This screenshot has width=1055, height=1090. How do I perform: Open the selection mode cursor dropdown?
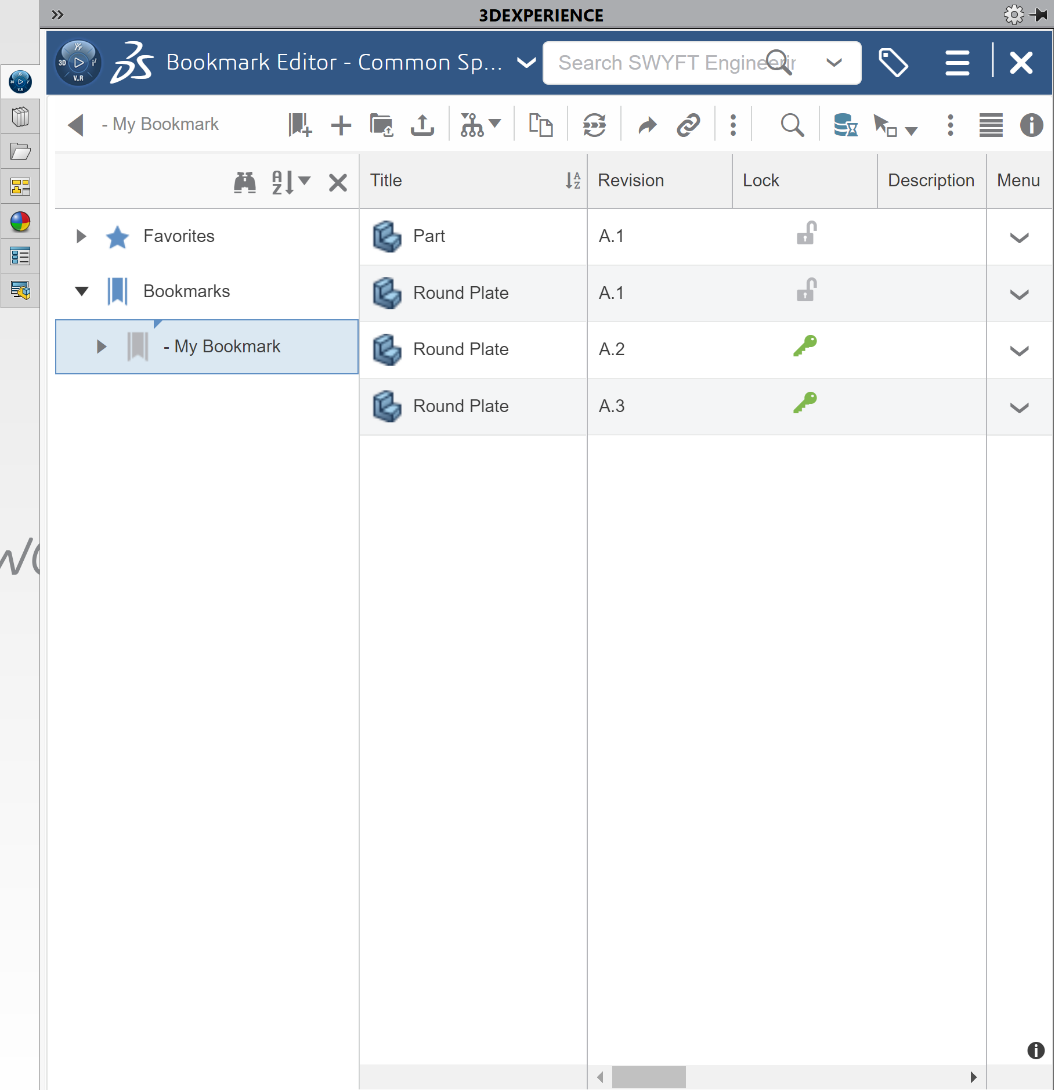(x=895, y=127)
